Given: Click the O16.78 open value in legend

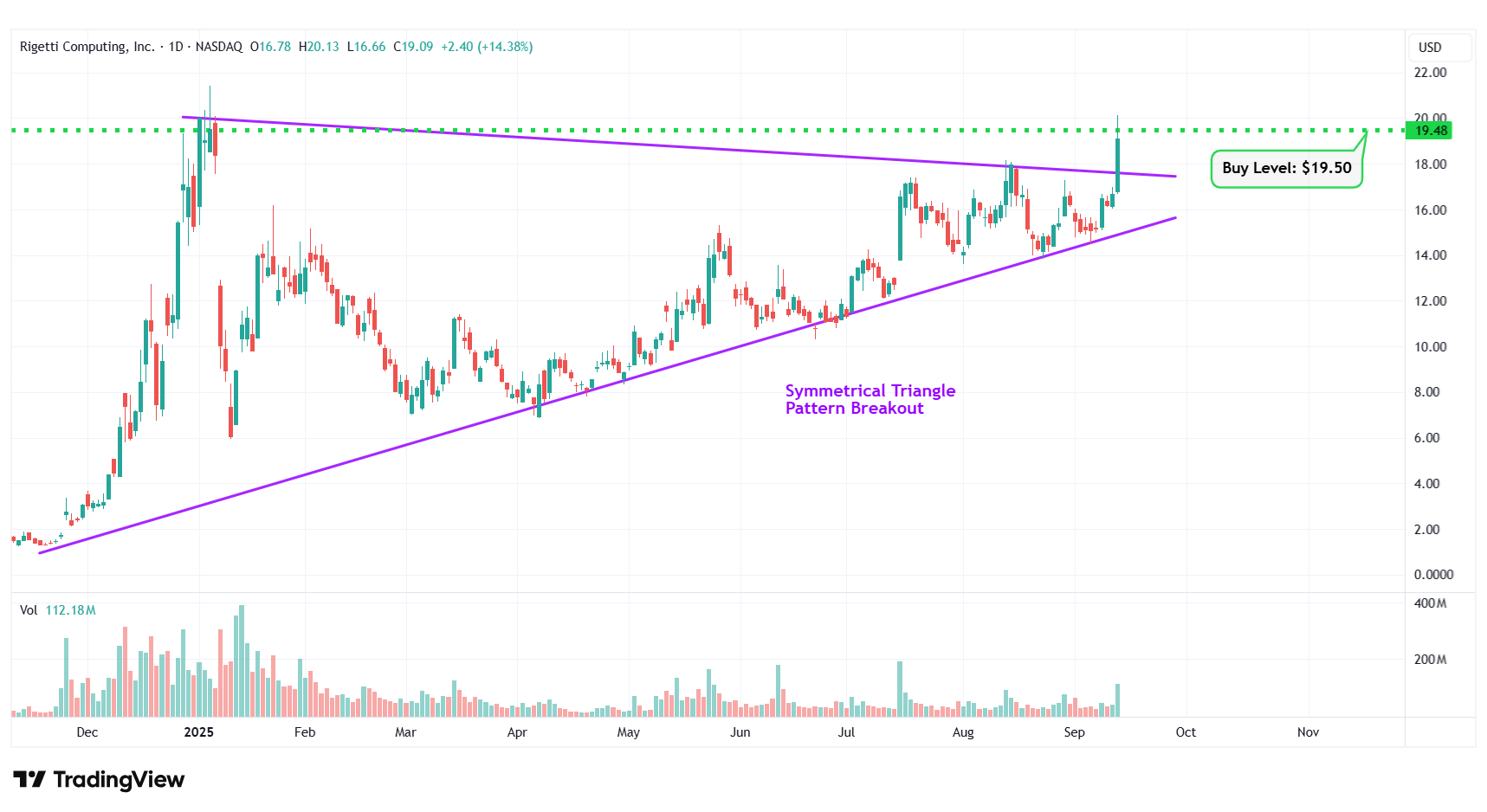Looking at the screenshot, I should pos(271,47).
